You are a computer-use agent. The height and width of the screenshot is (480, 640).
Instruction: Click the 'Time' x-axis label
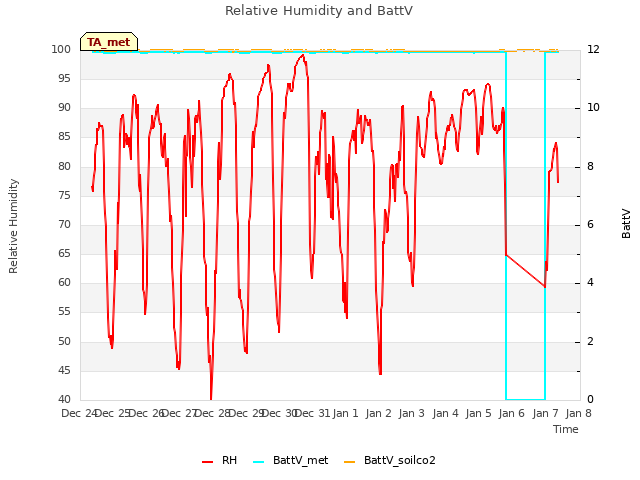click(566, 429)
